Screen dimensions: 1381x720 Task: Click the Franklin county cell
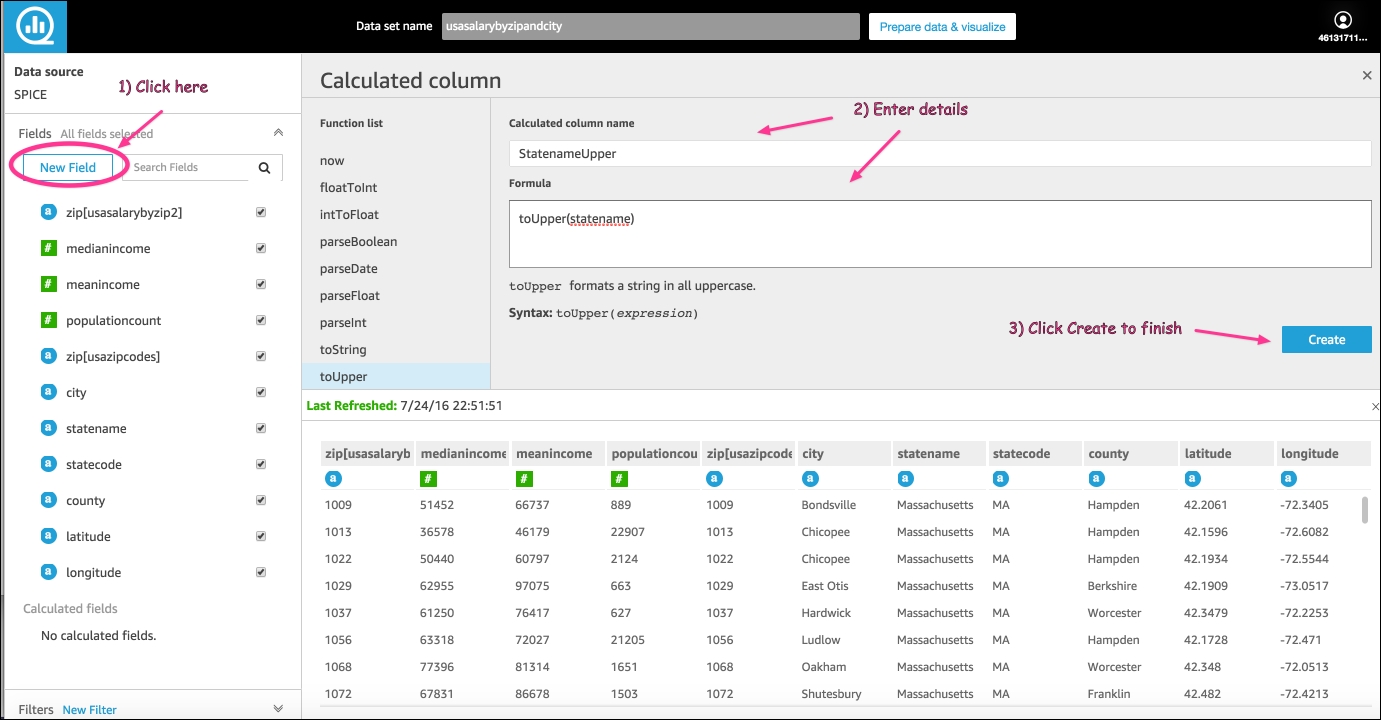[1108, 694]
